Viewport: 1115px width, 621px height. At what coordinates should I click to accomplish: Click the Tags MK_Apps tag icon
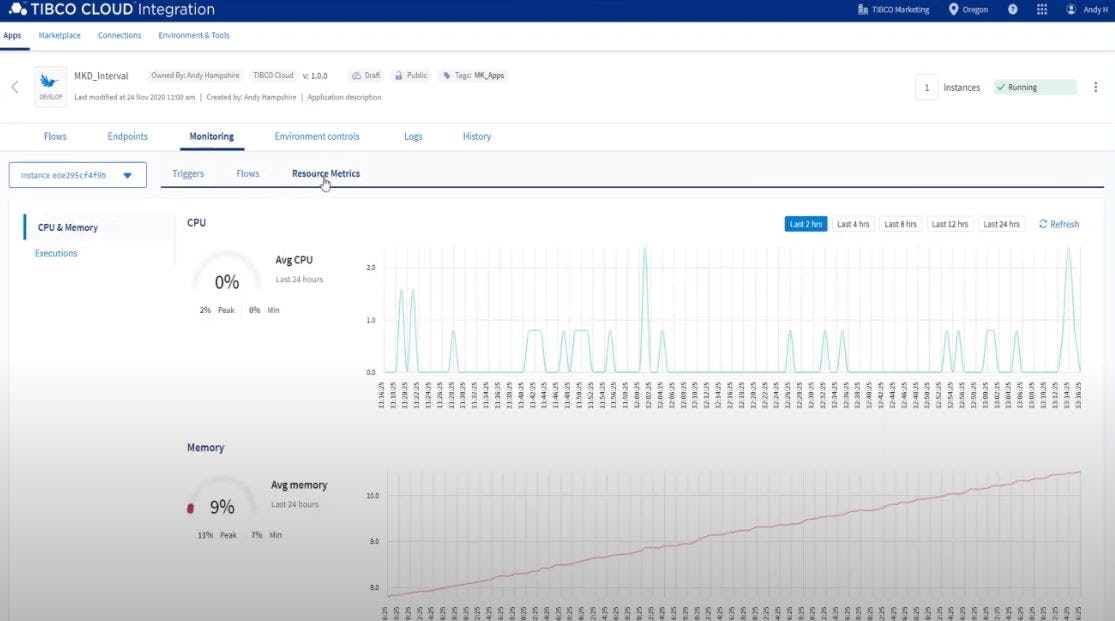pyautogui.click(x=447, y=75)
